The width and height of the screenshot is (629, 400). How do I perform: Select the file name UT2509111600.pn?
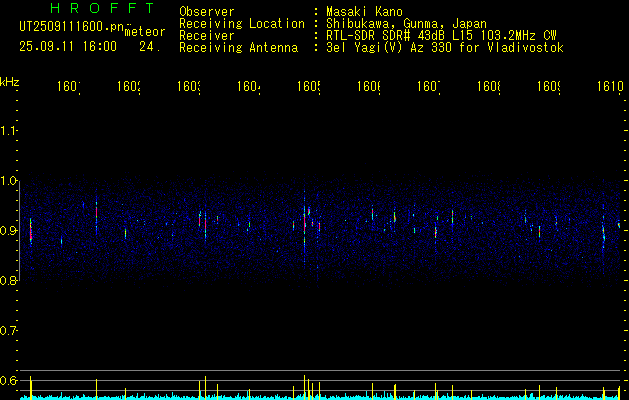coord(72,27)
